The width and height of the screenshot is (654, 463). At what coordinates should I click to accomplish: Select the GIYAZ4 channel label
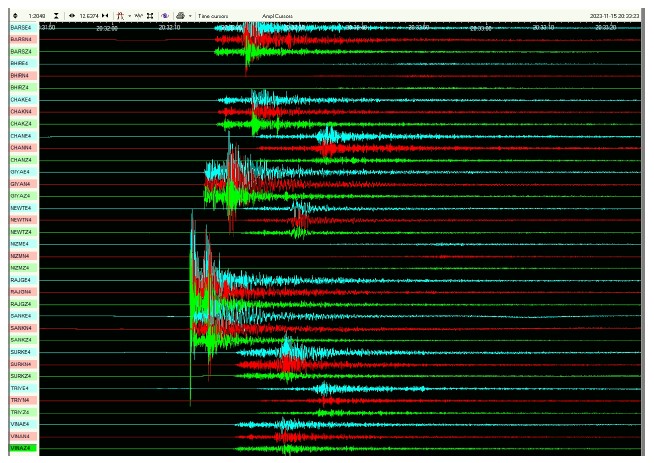(x=21, y=196)
